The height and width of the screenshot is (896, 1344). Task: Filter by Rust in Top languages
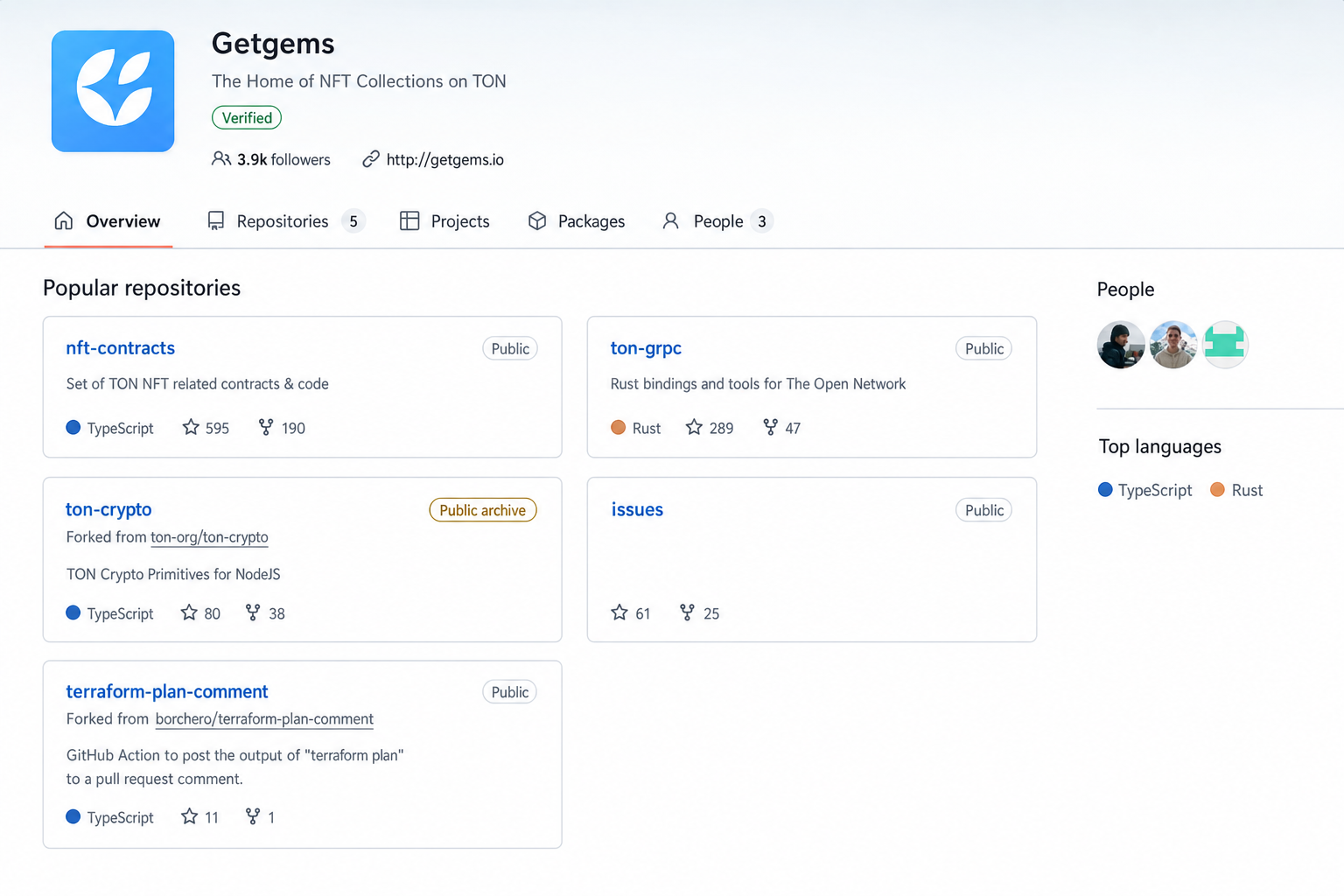coord(1236,490)
